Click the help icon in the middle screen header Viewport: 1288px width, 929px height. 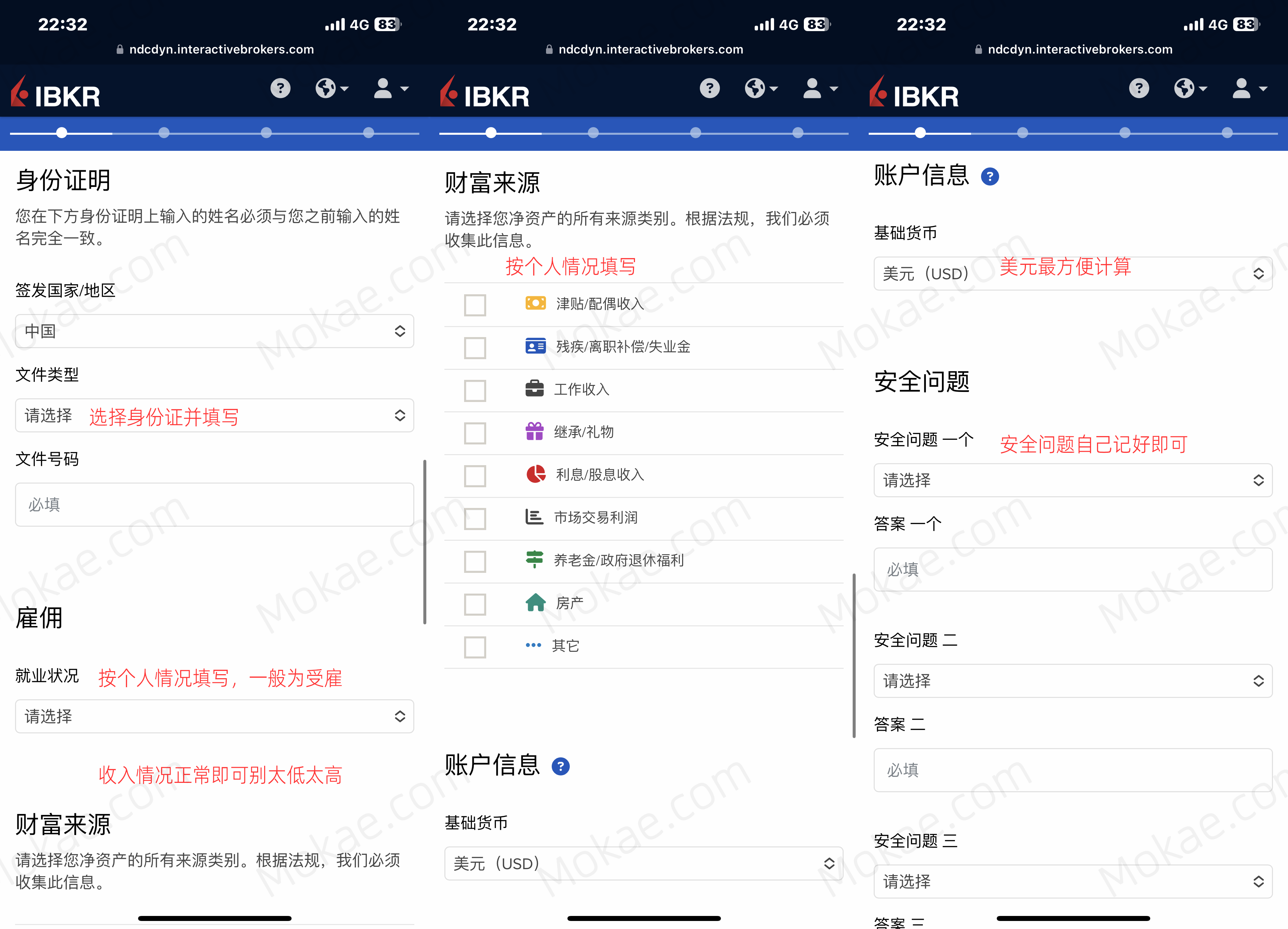click(x=709, y=88)
